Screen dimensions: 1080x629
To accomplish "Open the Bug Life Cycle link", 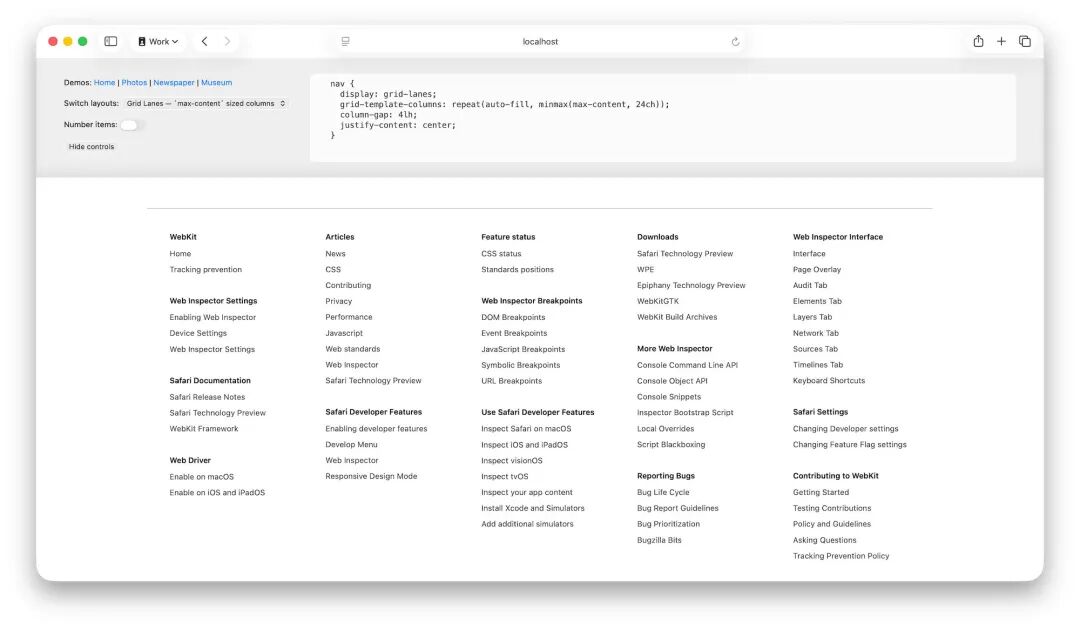I will coord(663,493).
